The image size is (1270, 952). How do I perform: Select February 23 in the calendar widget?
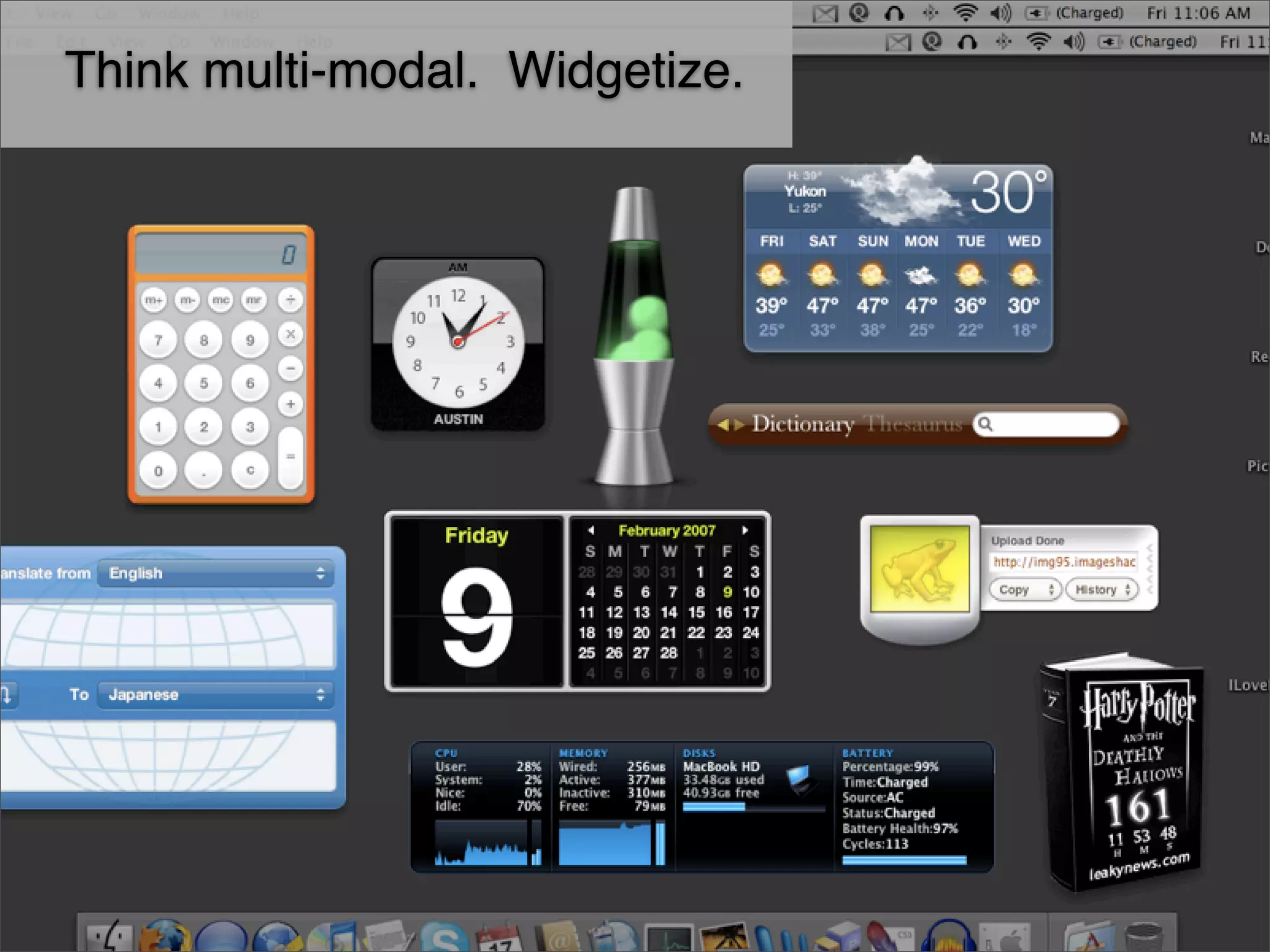723,633
